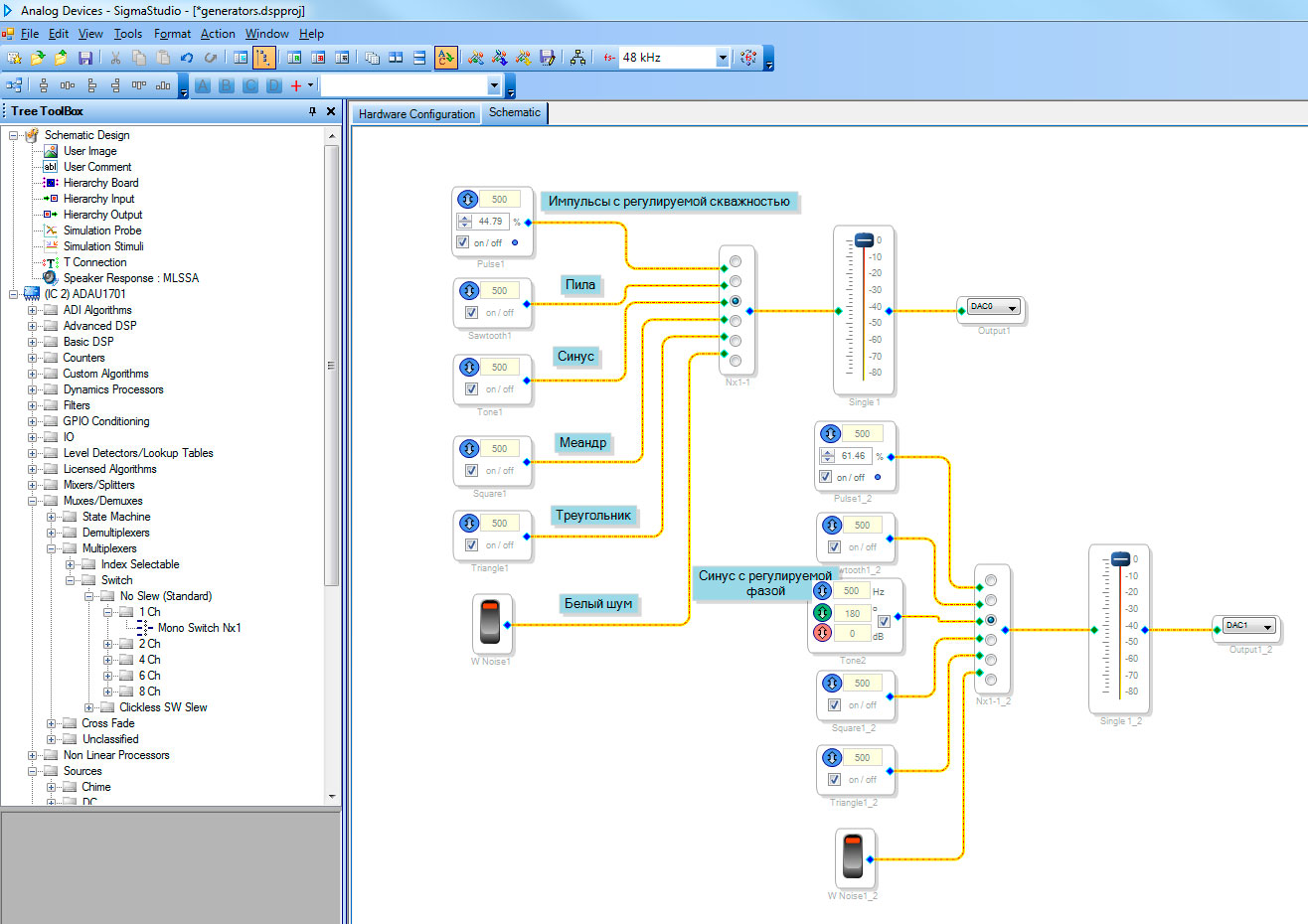Toggle the Pulse1_2 on/off checkbox
The image size is (1308, 924).
click(x=825, y=477)
